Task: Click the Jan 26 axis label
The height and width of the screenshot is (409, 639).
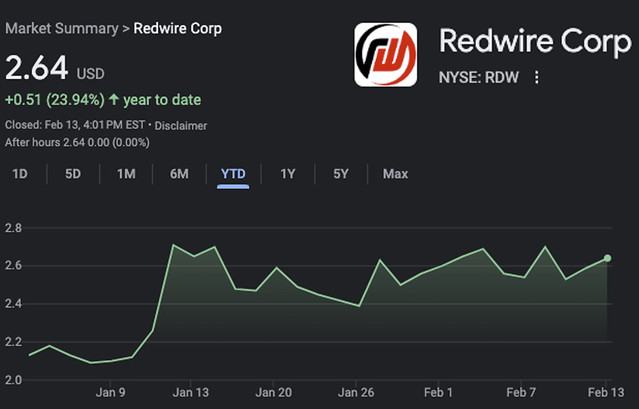Action: point(356,393)
